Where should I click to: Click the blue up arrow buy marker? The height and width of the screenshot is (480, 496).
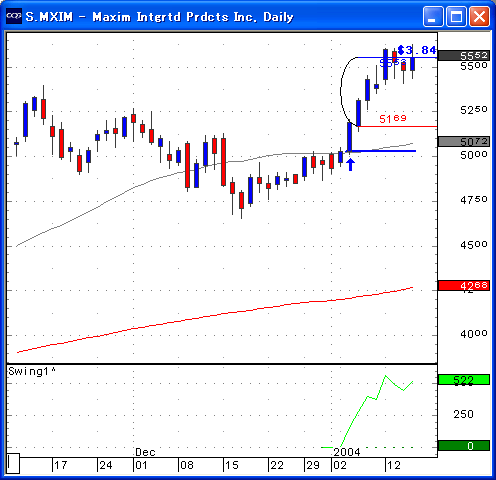point(350,165)
